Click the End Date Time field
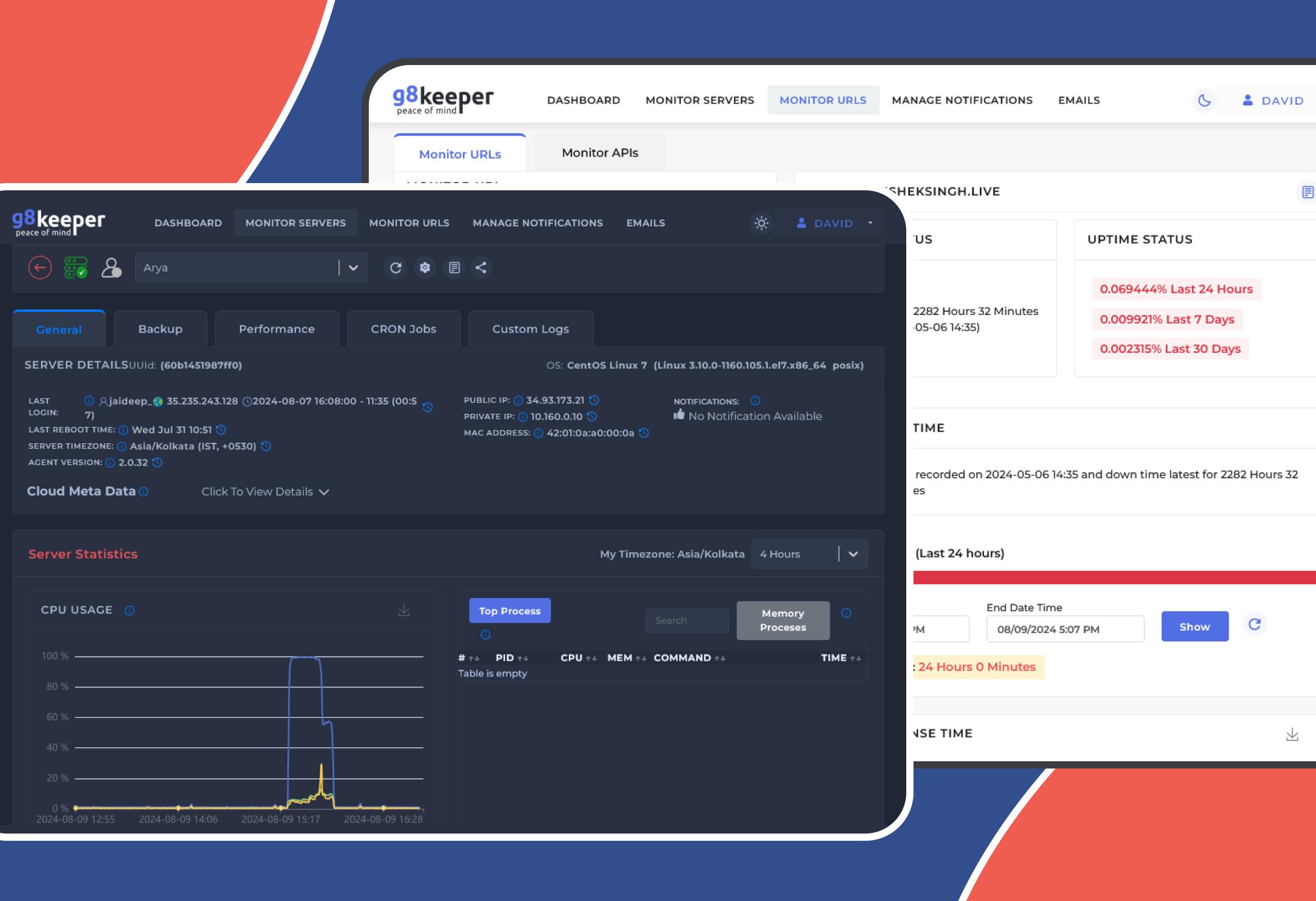This screenshot has height=901, width=1316. (1065, 629)
